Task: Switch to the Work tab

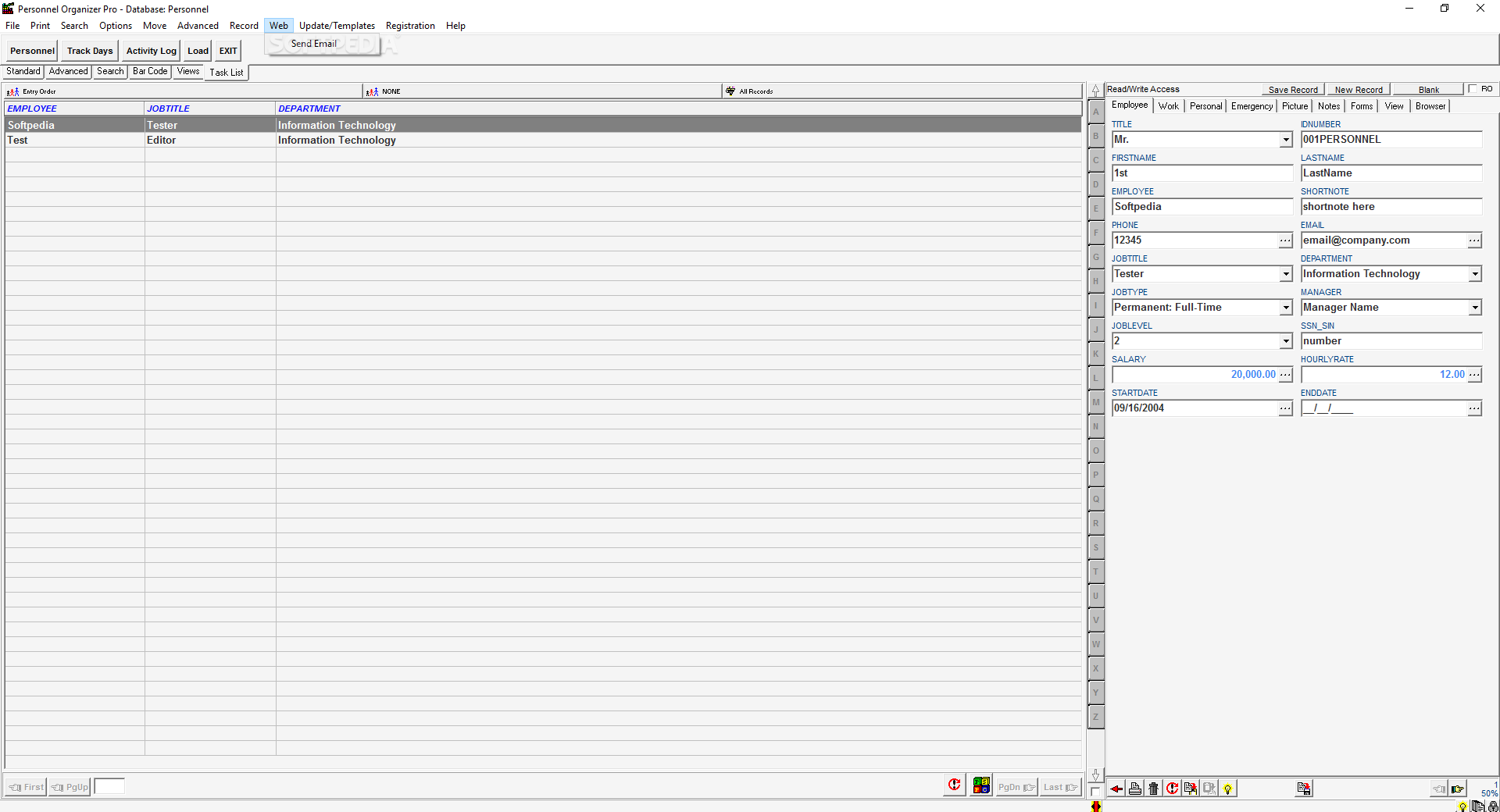Action: 1169,106
